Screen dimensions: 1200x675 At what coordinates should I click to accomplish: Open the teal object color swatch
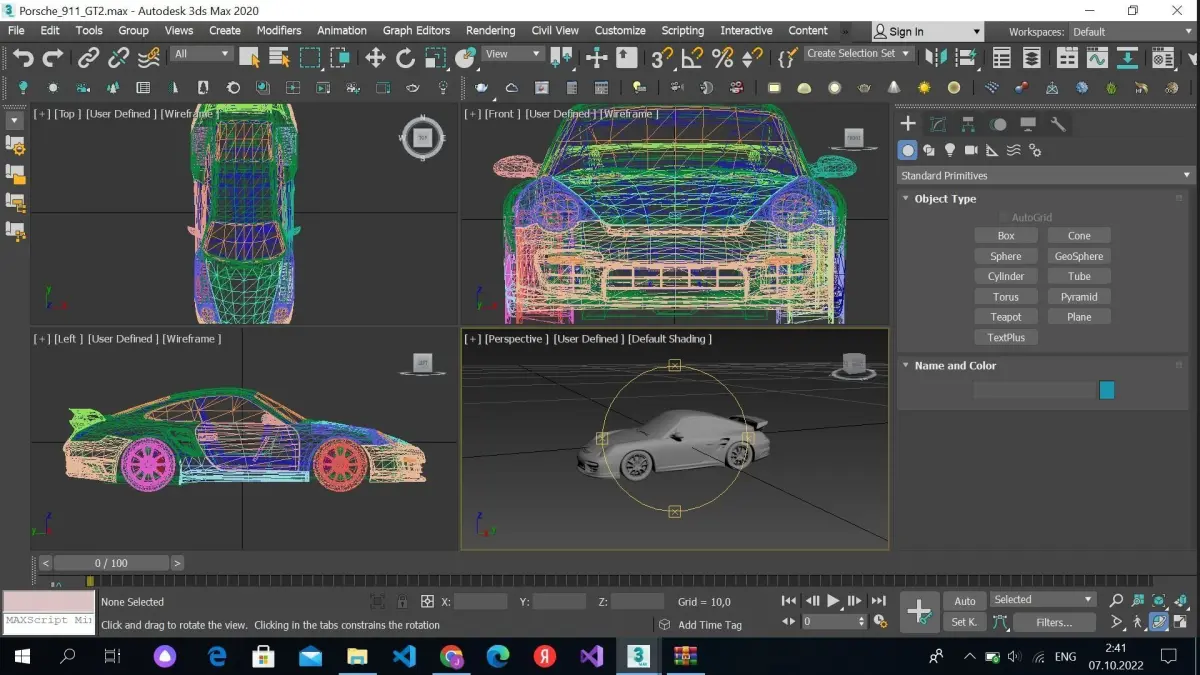pyautogui.click(x=1106, y=390)
